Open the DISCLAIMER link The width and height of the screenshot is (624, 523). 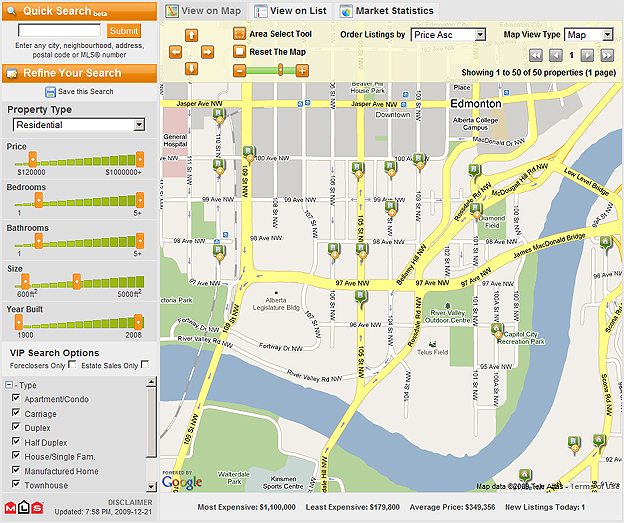click(x=130, y=502)
